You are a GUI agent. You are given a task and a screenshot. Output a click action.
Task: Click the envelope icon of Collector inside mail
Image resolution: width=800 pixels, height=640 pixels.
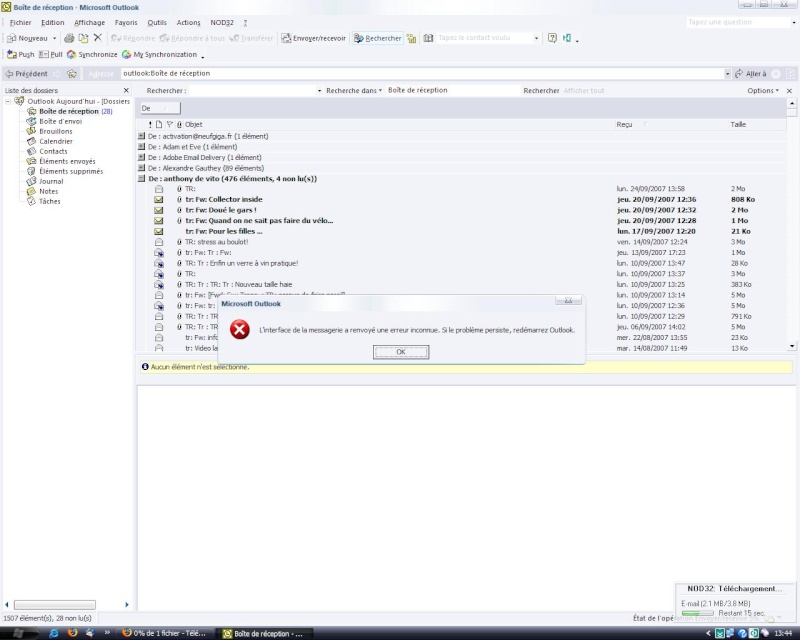(x=159, y=200)
